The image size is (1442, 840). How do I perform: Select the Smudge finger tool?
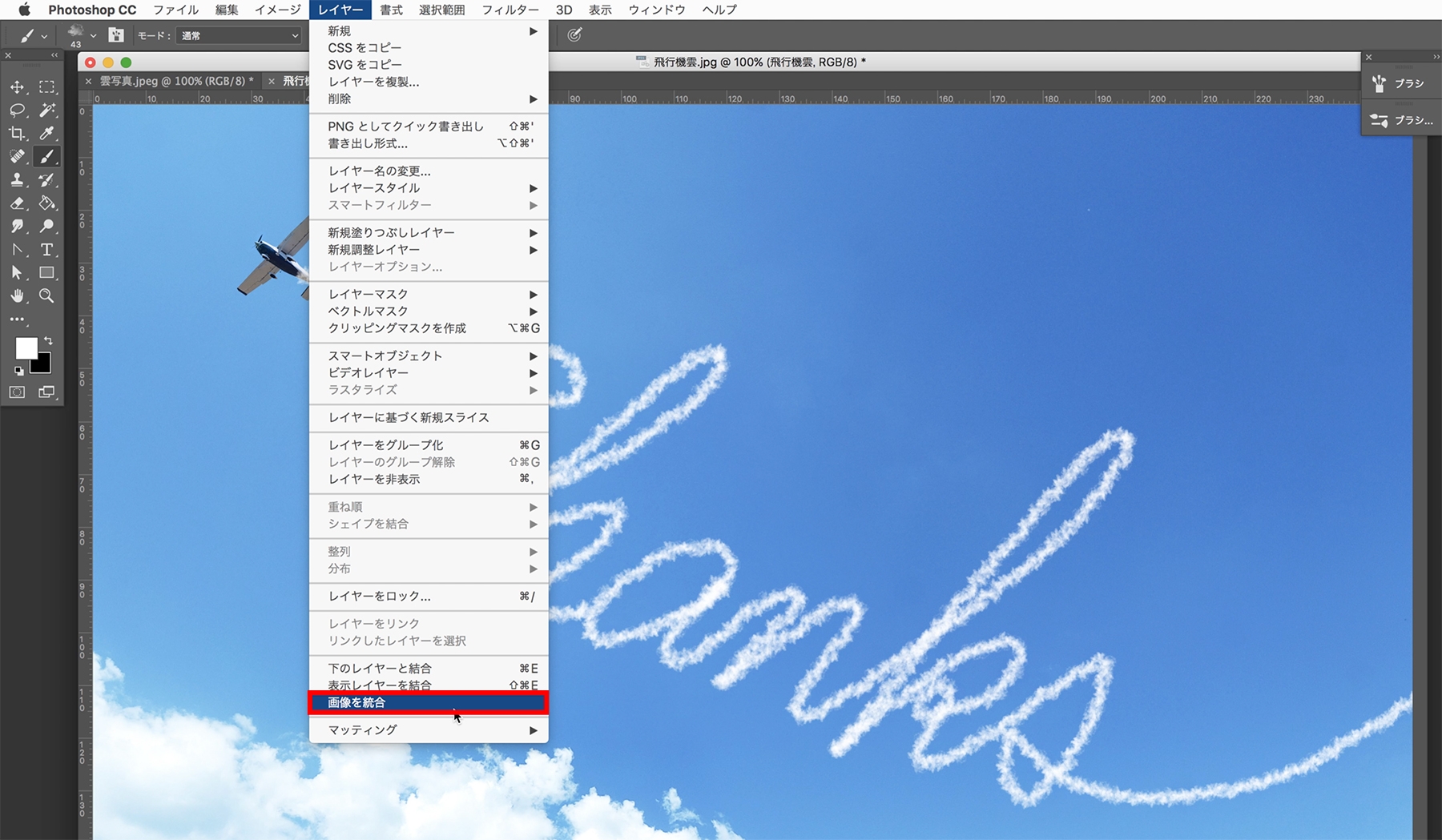(x=17, y=226)
